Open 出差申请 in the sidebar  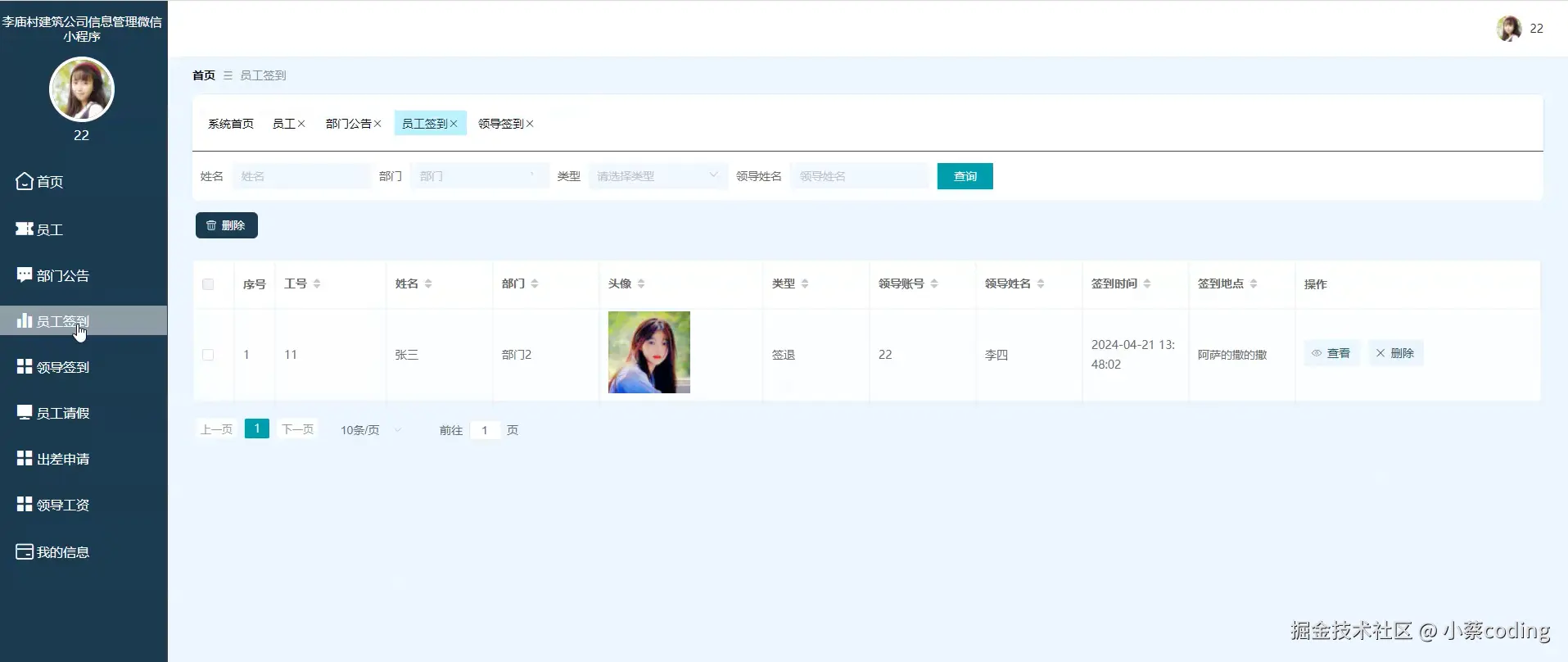point(84,459)
